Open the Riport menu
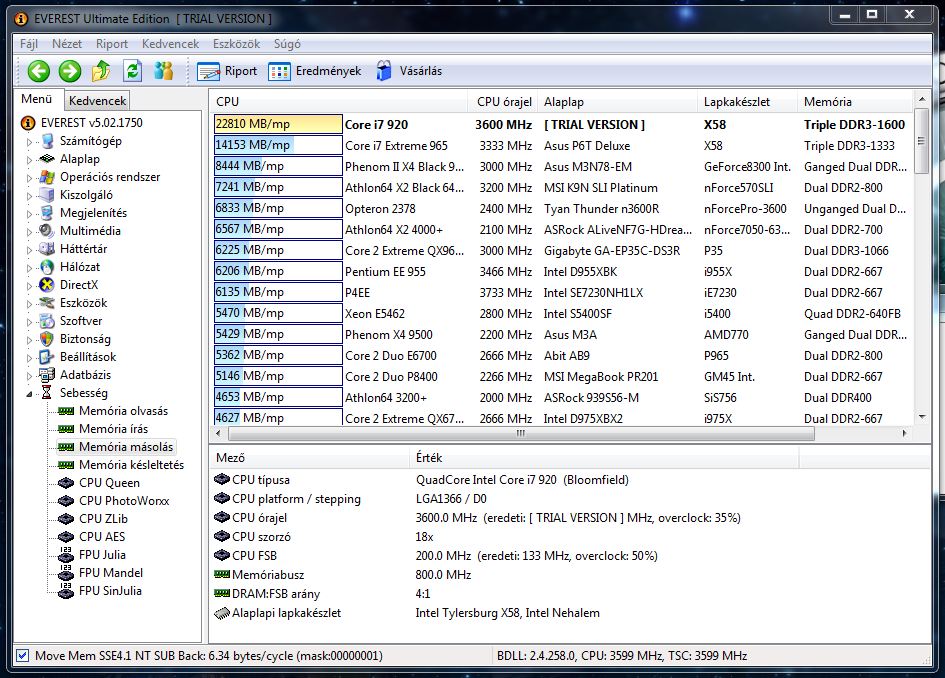This screenshot has height=678, width=945. coord(111,44)
